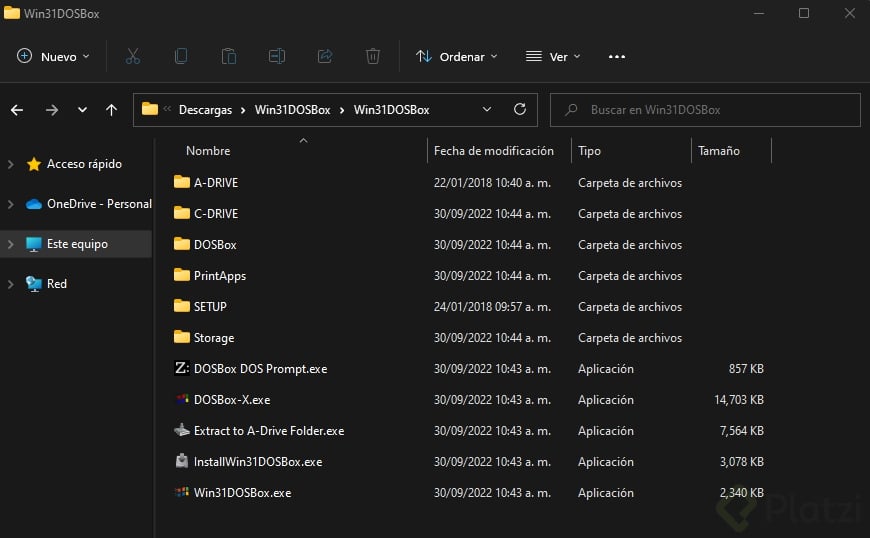
Task: Click Descargas in the breadcrumb path
Action: 205,110
